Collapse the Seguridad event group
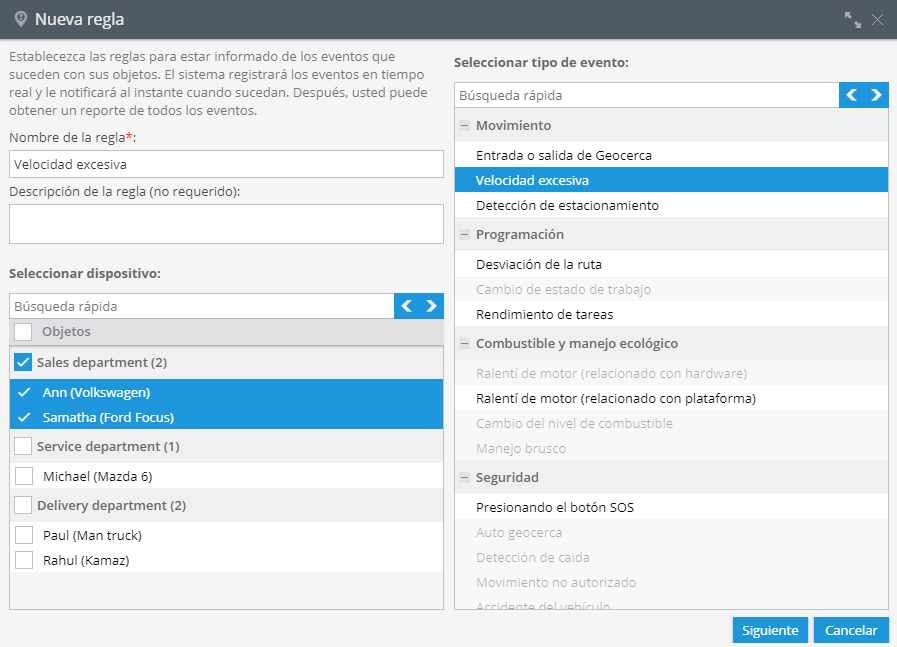This screenshot has height=647, width=897. click(465, 477)
